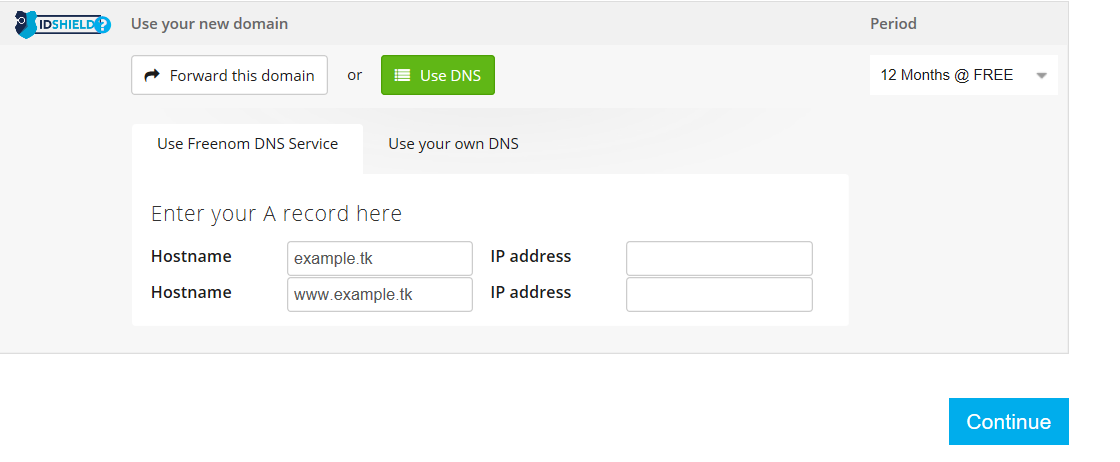Click the second IP address label

[531, 292]
